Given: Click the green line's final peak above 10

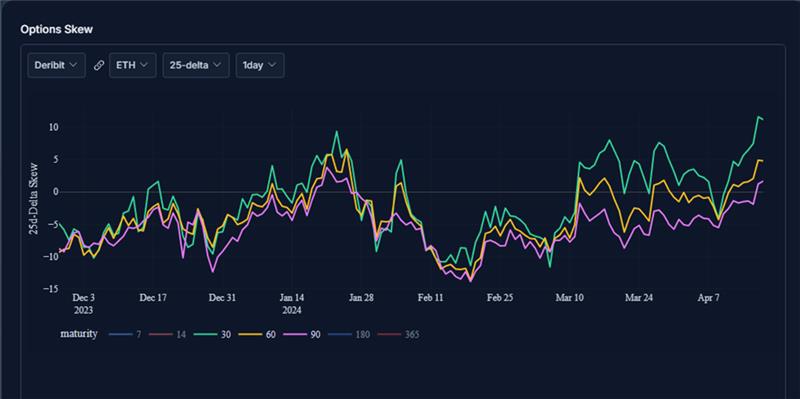Looking at the screenshot, I should (758, 117).
